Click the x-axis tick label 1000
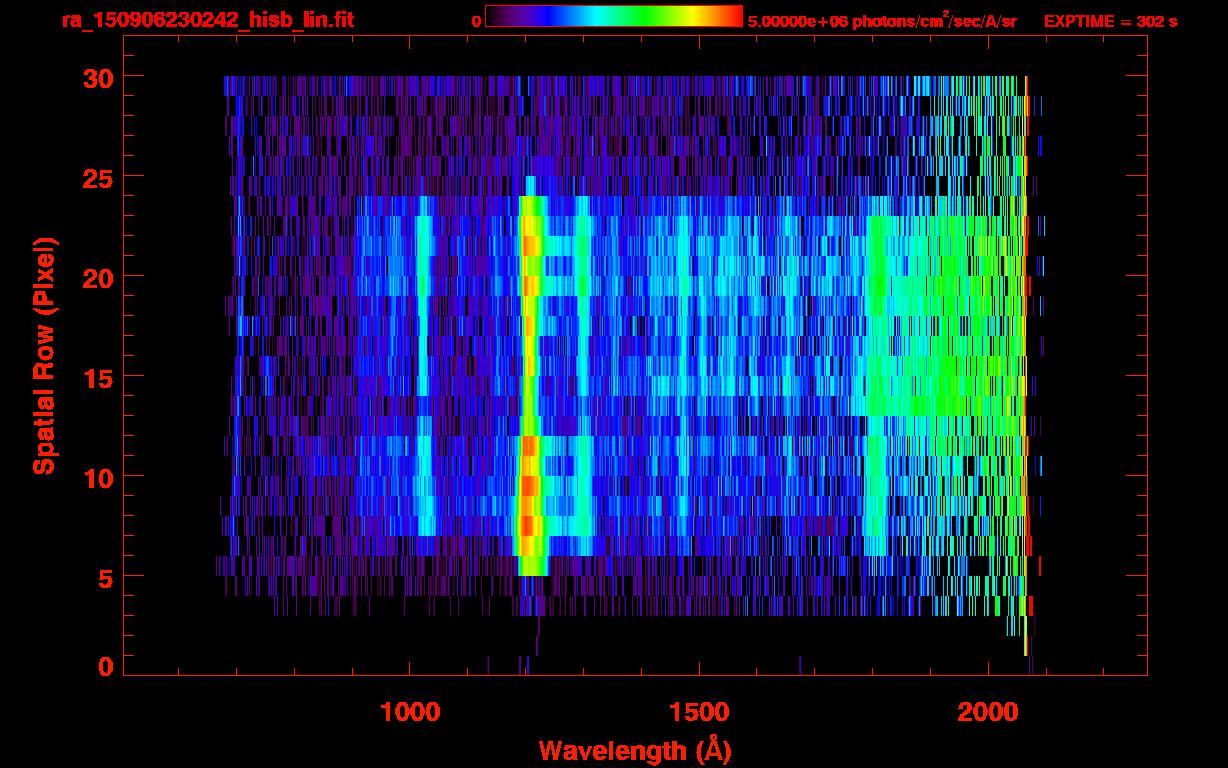Image resolution: width=1228 pixels, height=768 pixels. pos(410,711)
